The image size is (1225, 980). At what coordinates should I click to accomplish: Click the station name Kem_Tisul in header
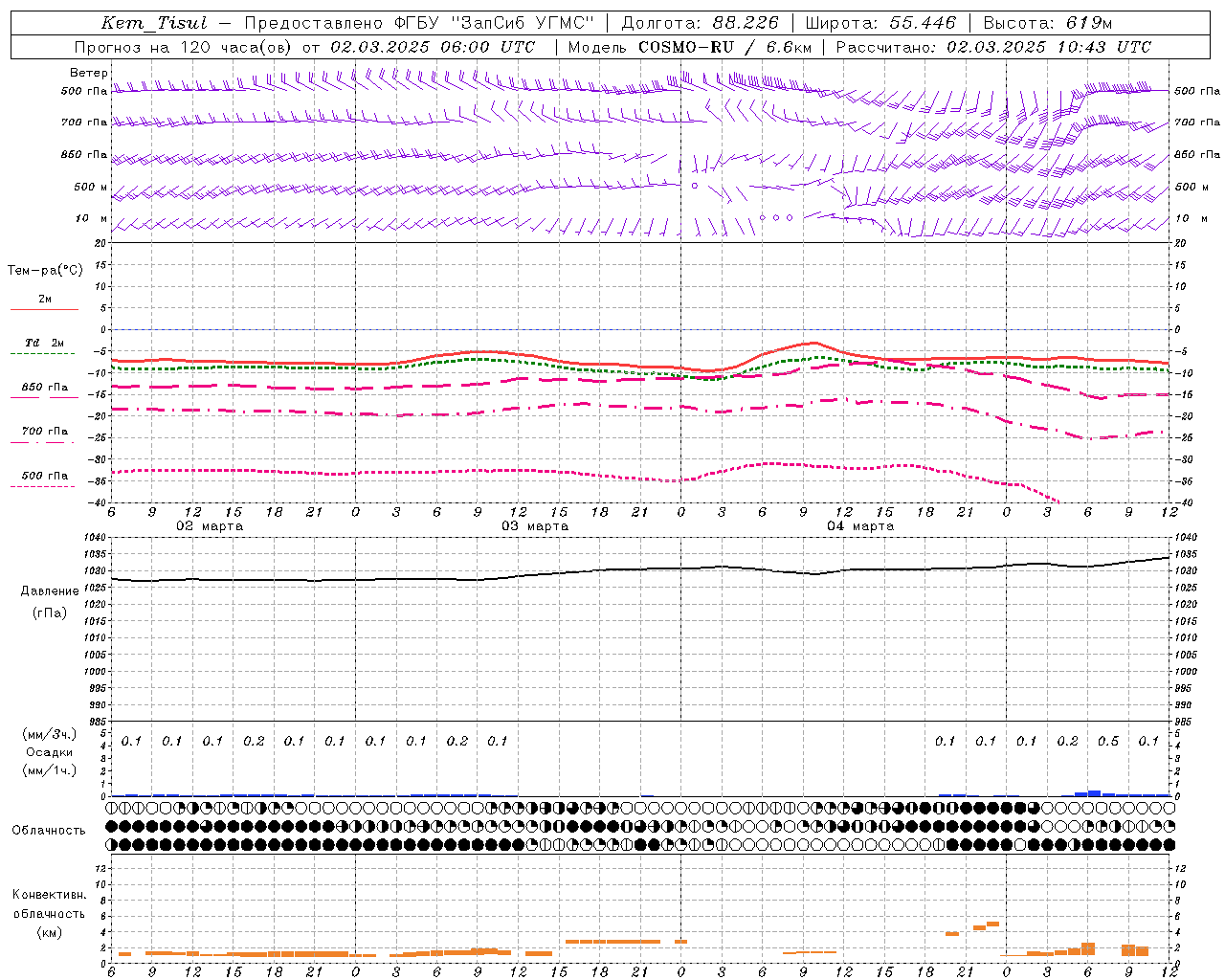pyautogui.click(x=153, y=23)
